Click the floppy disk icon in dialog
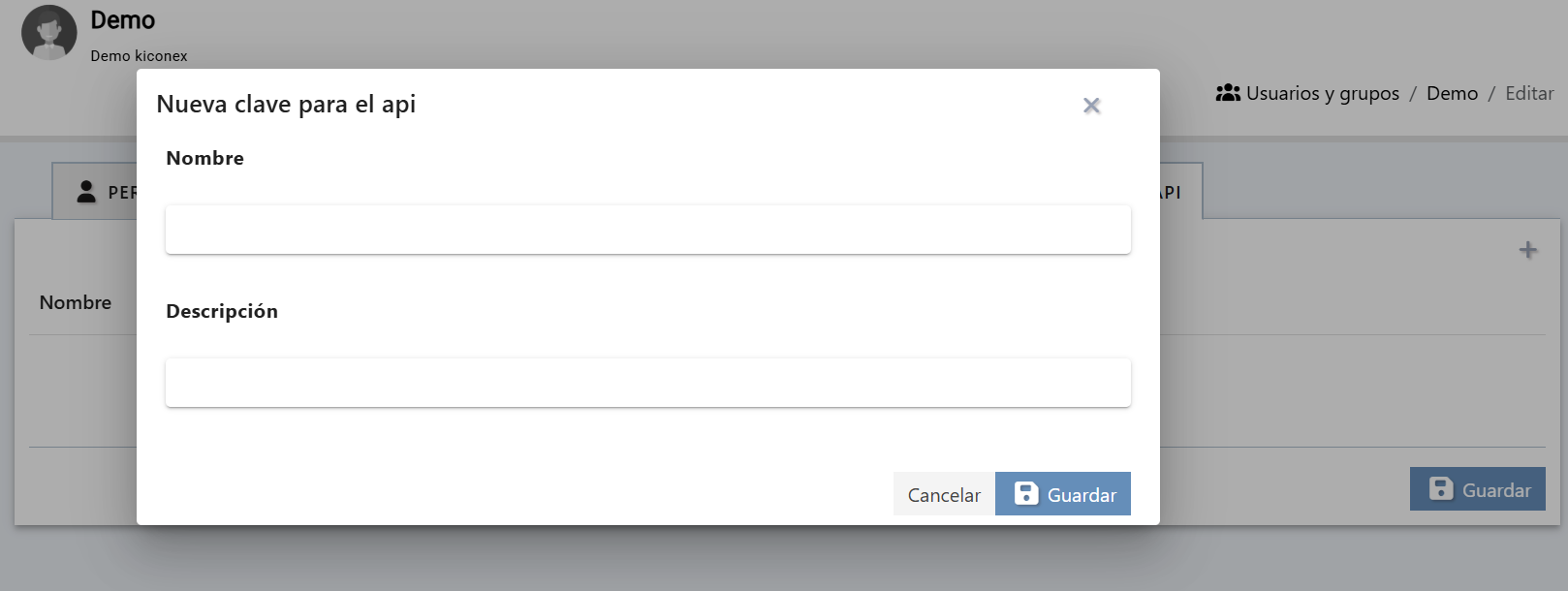1568x591 pixels. pyautogui.click(x=1026, y=494)
